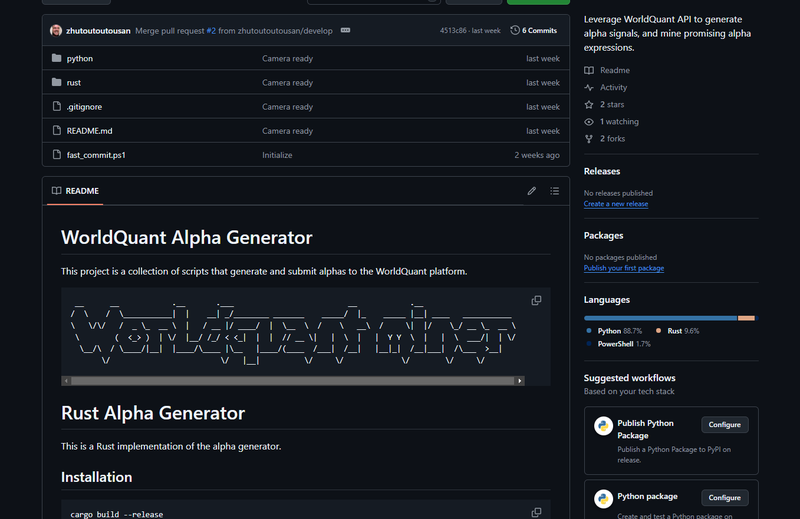The image size is (800, 519).
Task: Click the star icon in sidebar
Action: click(589, 105)
